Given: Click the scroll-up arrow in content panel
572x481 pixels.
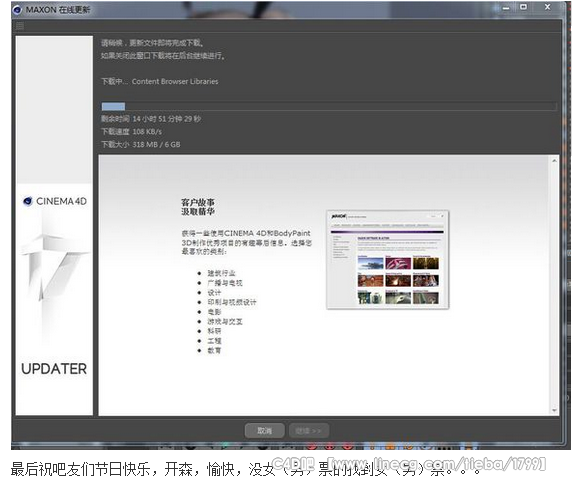Looking at the screenshot, I should coord(554,160).
